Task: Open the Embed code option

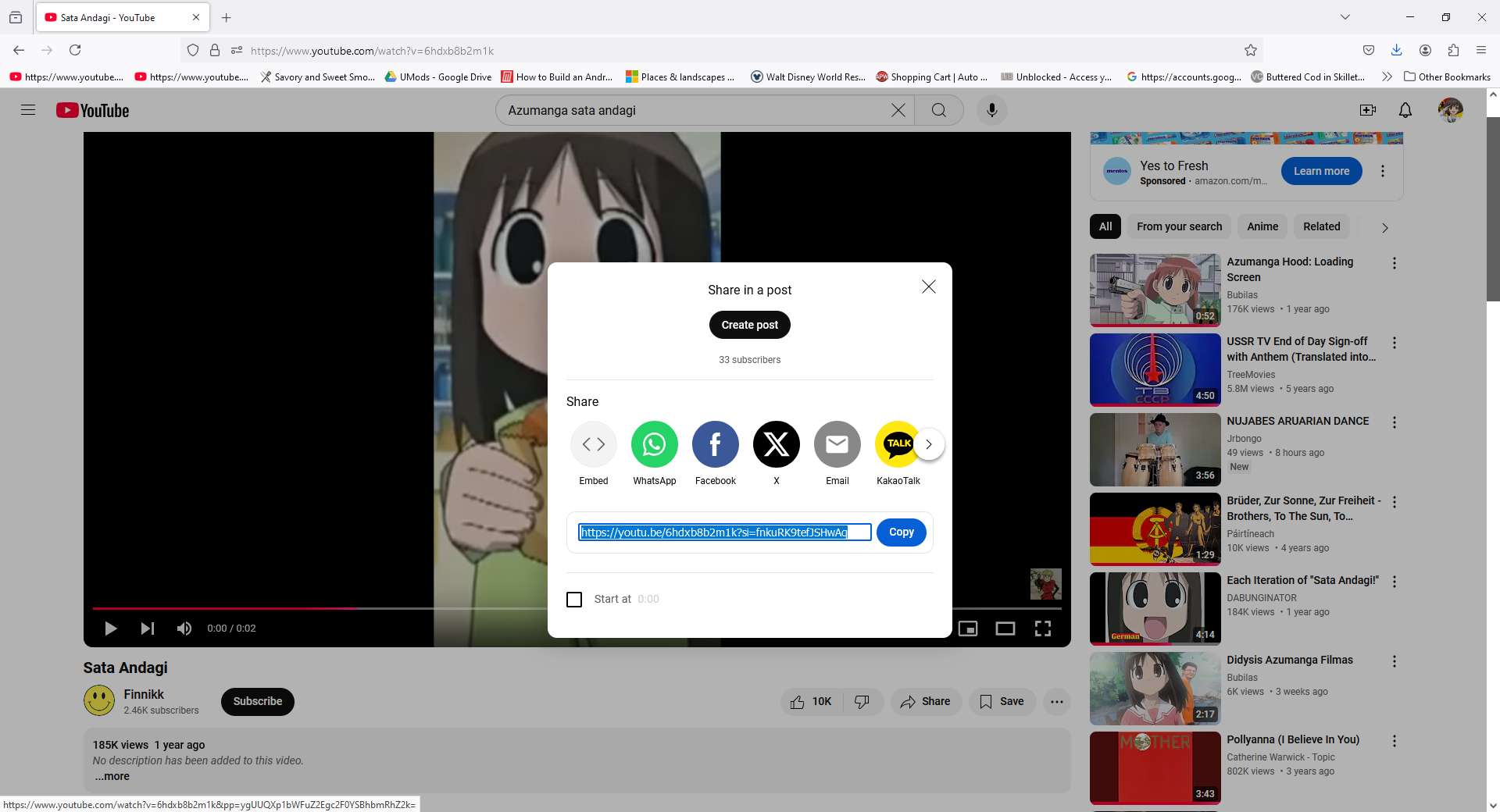Action: [x=594, y=444]
